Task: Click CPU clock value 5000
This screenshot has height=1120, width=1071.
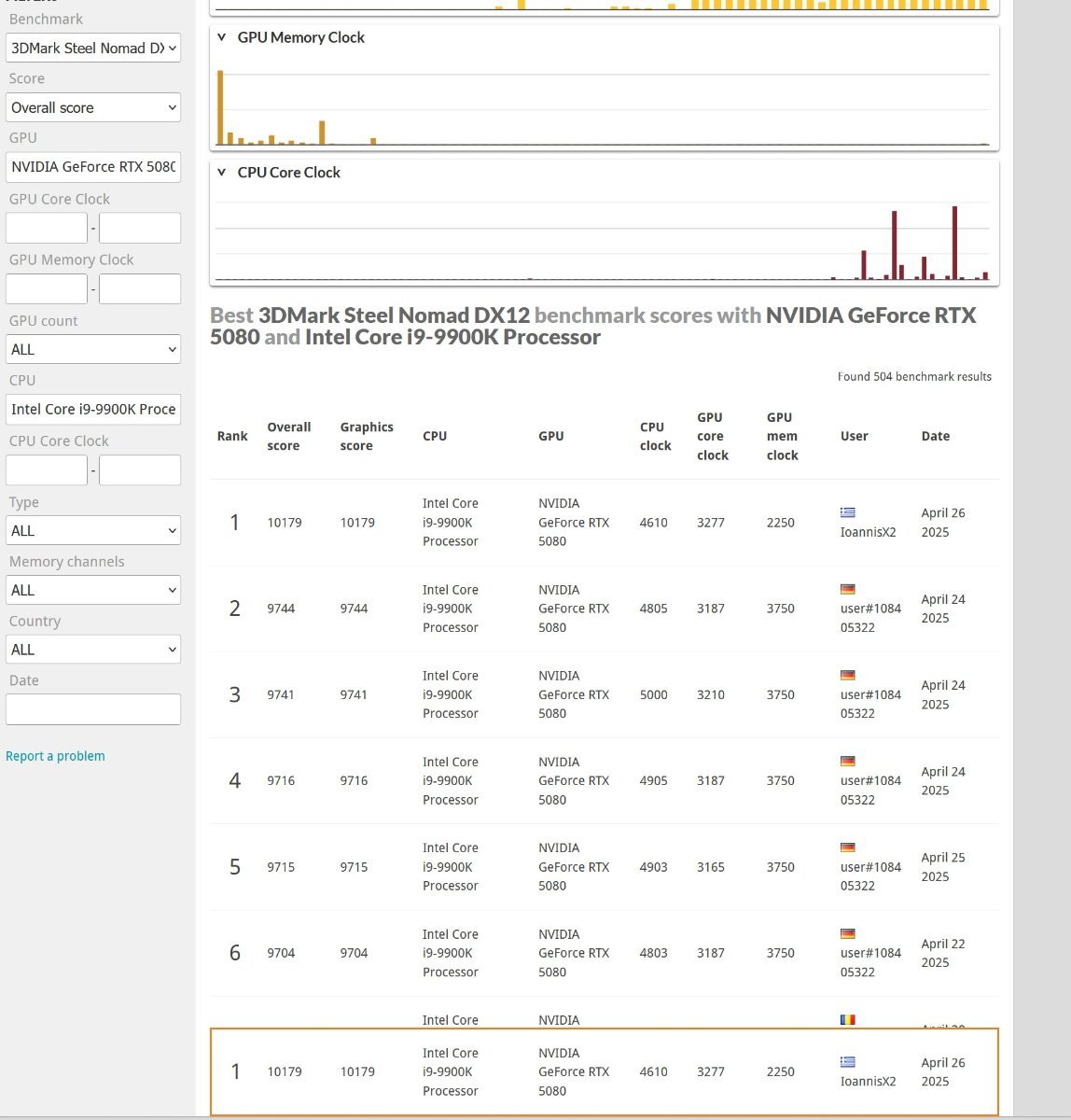Action: 653,694
